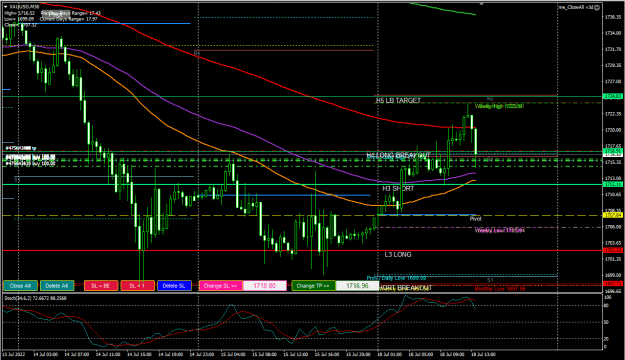Click the Monthly Low label
Viewport: 625px width, 360px height.
500,289
